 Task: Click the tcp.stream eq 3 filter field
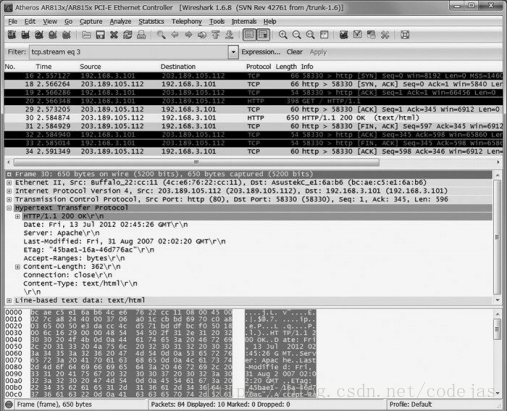[129, 52]
